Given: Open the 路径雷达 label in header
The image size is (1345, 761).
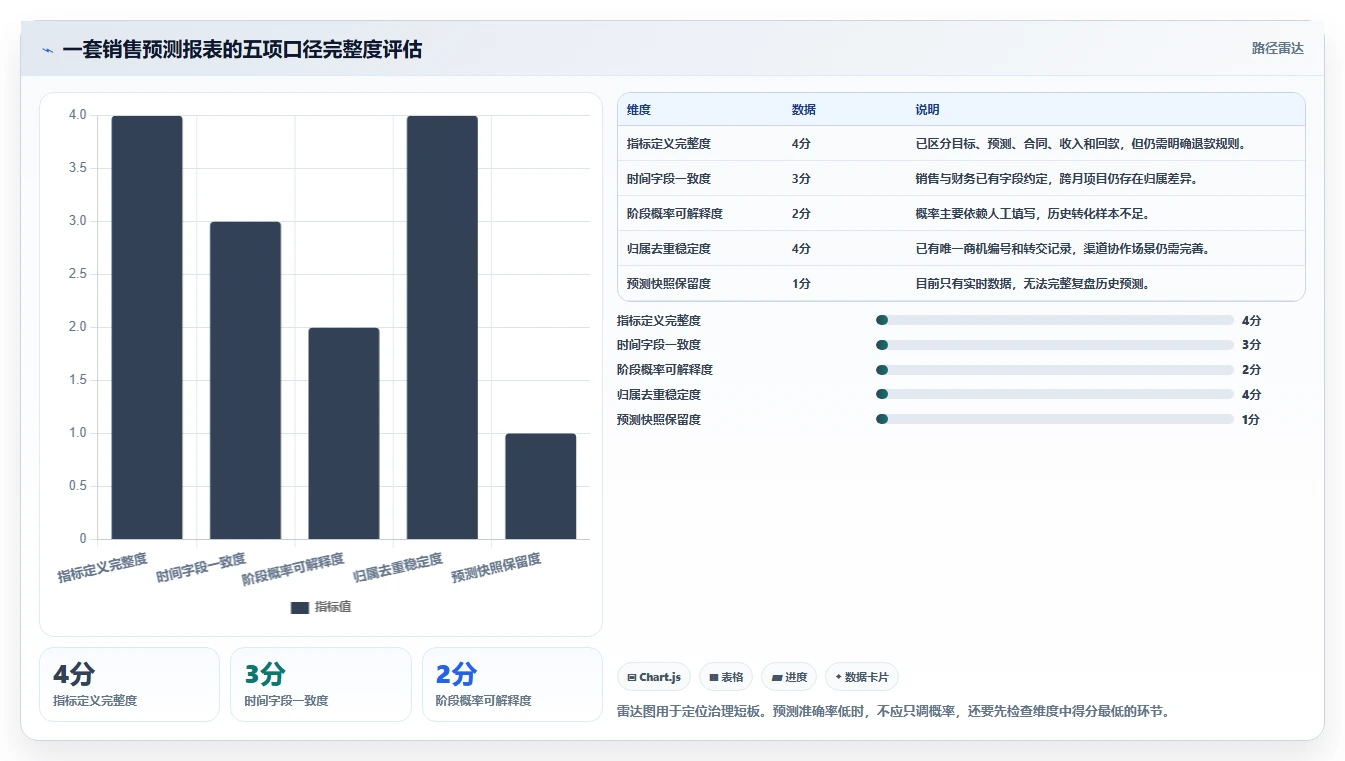Looking at the screenshot, I should [1277, 48].
